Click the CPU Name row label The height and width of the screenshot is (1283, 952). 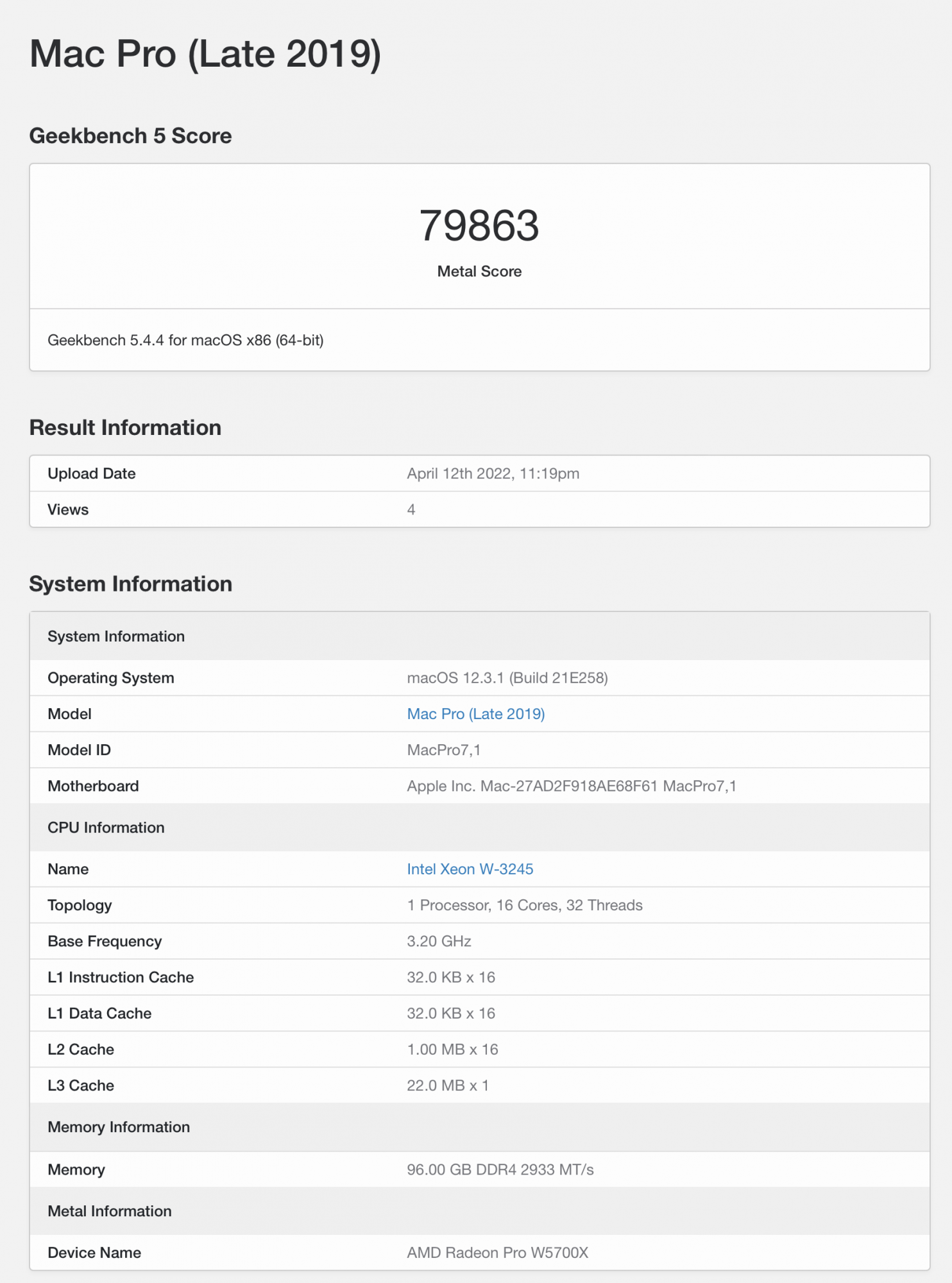pyautogui.click(x=68, y=869)
